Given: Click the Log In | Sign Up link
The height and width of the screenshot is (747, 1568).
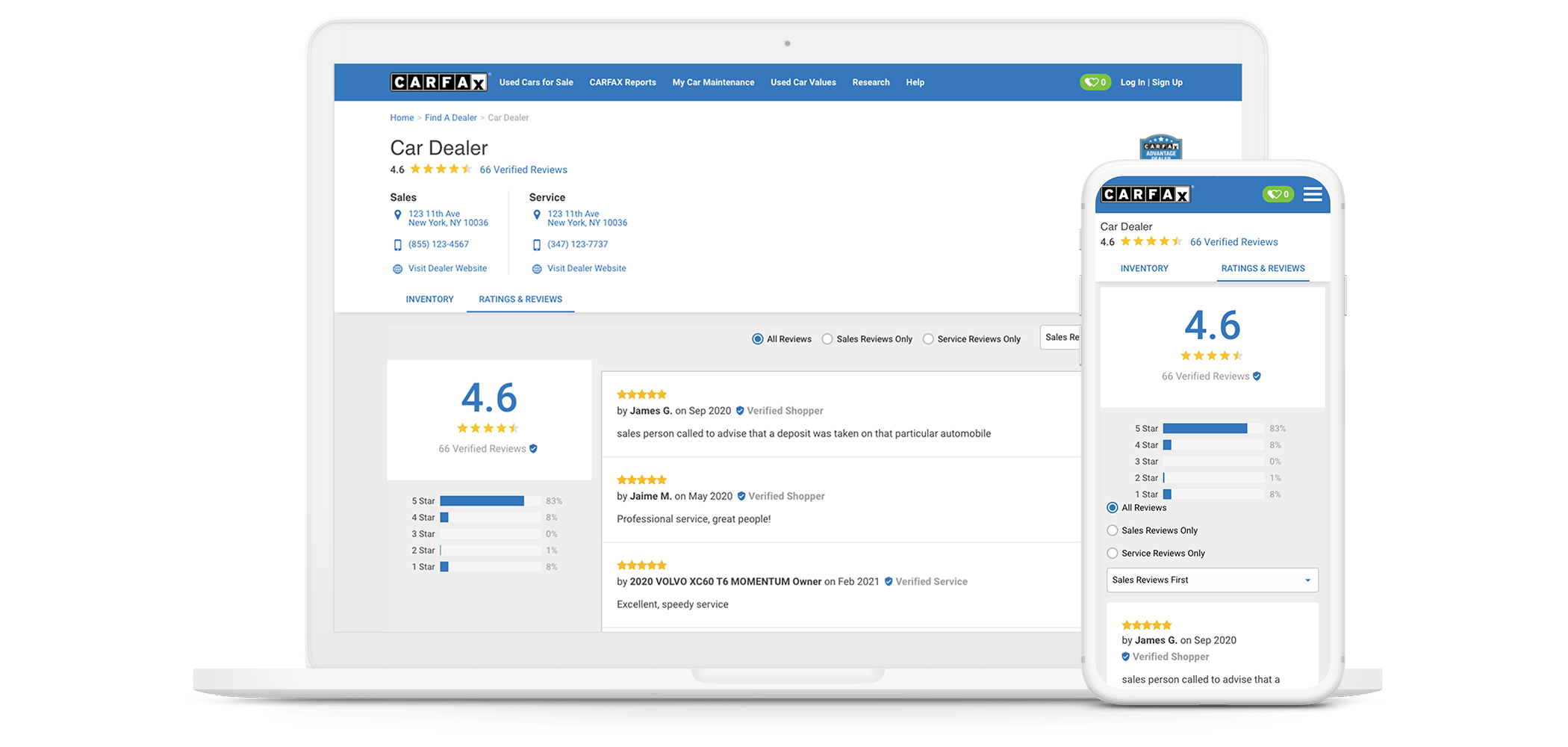Looking at the screenshot, I should 1151,82.
